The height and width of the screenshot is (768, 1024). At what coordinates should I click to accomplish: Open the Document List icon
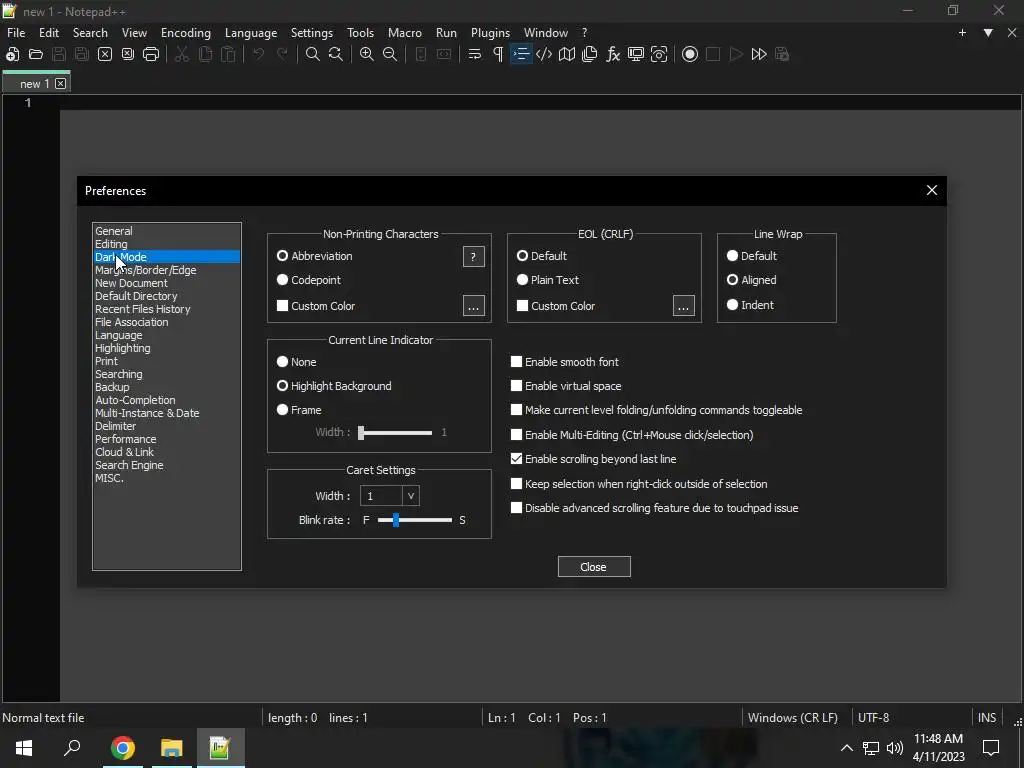click(x=590, y=54)
